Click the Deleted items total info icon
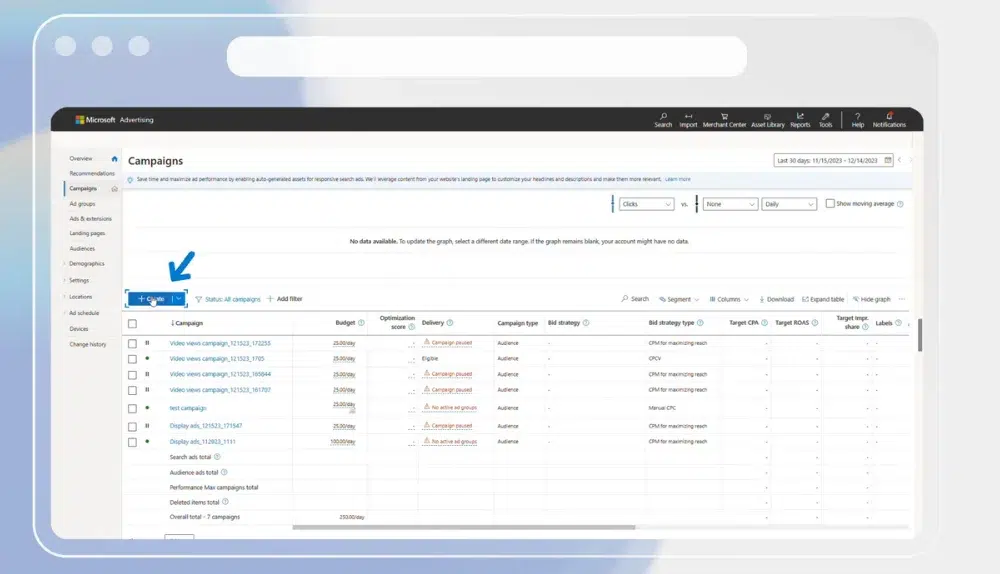 (225, 502)
